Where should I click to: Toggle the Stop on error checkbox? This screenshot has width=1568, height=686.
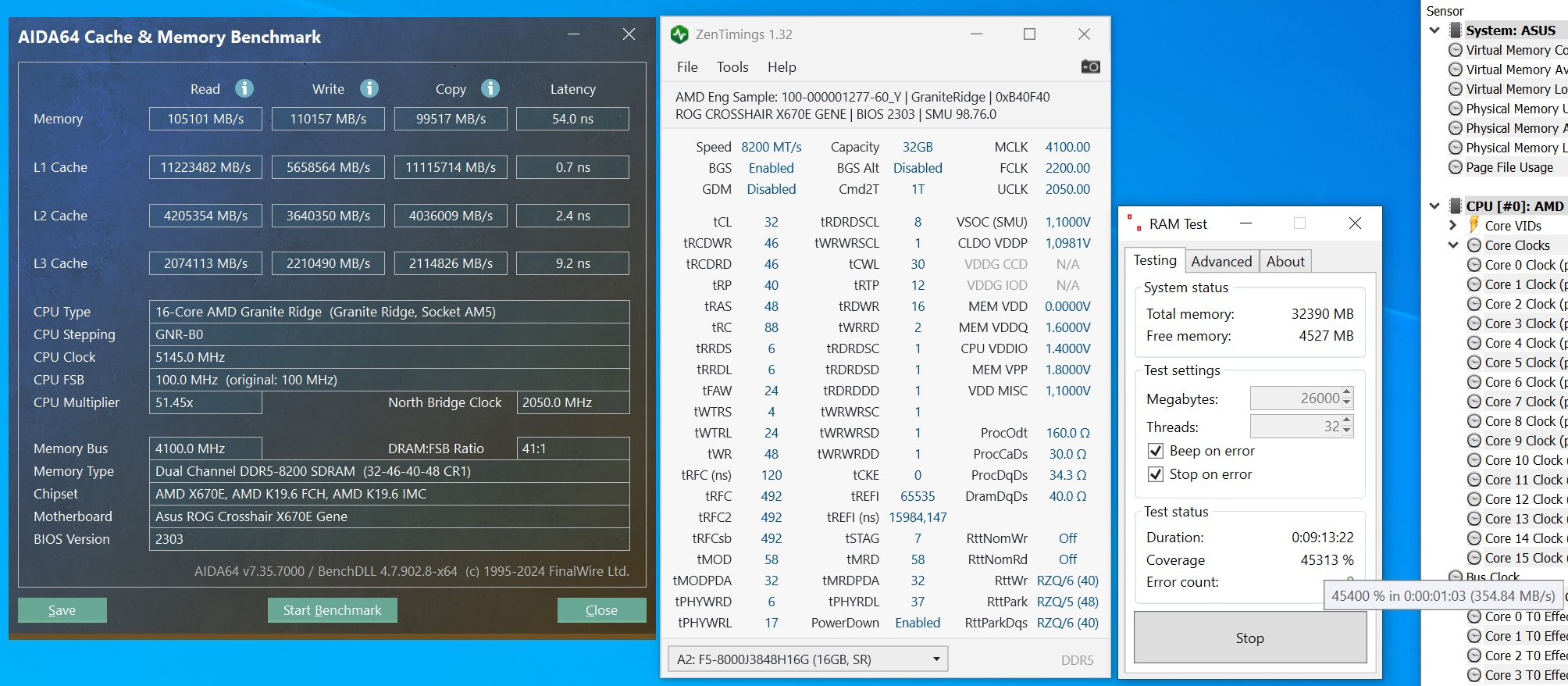(x=1156, y=474)
